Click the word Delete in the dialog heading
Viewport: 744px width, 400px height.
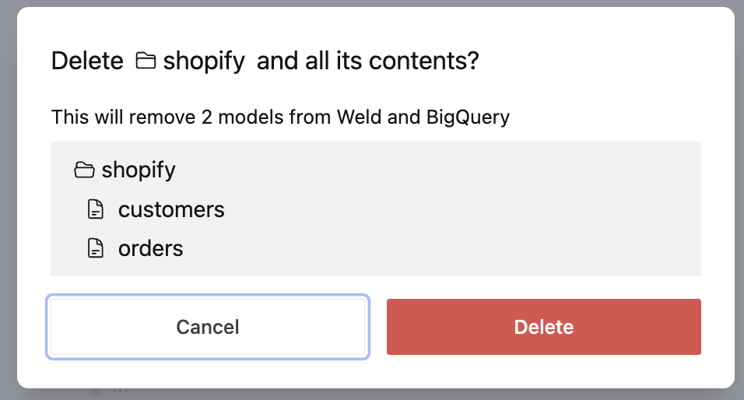pyautogui.click(x=87, y=61)
